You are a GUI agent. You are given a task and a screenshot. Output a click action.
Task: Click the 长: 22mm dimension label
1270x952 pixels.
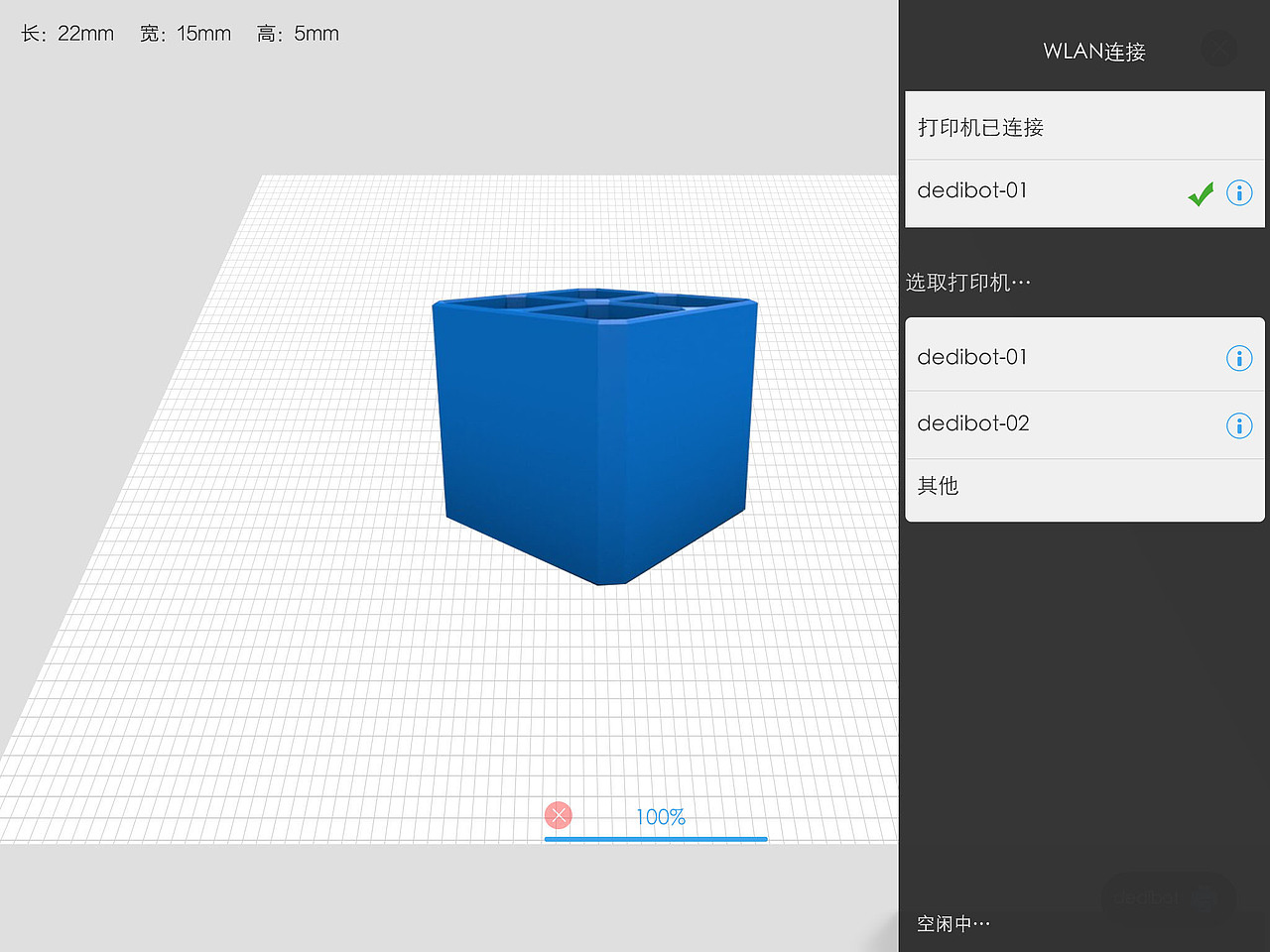(67, 34)
